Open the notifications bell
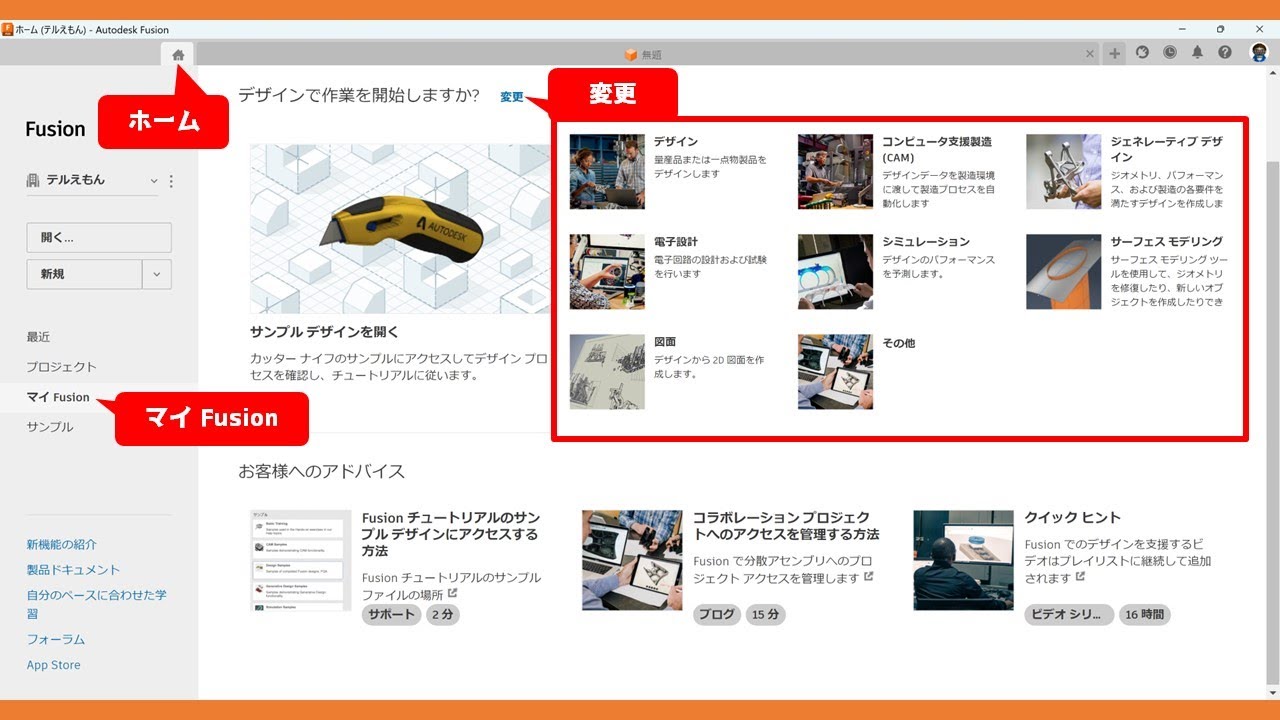 [1197, 53]
